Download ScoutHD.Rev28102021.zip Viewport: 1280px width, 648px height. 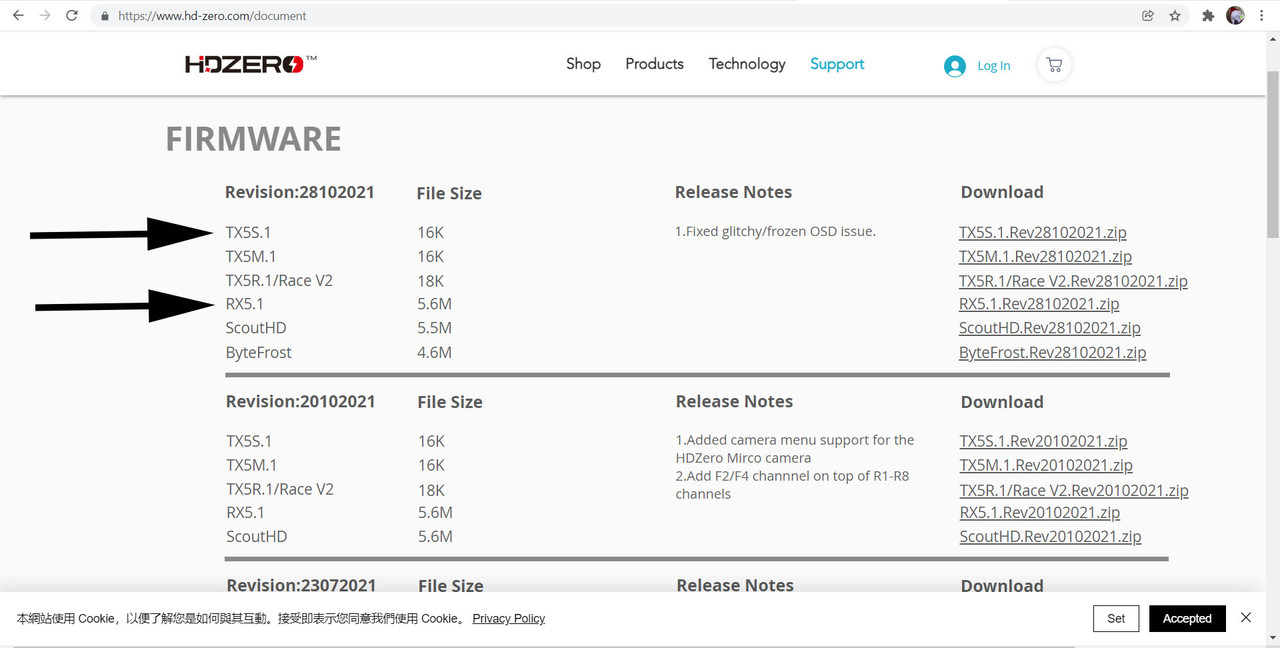click(1049, 328)
